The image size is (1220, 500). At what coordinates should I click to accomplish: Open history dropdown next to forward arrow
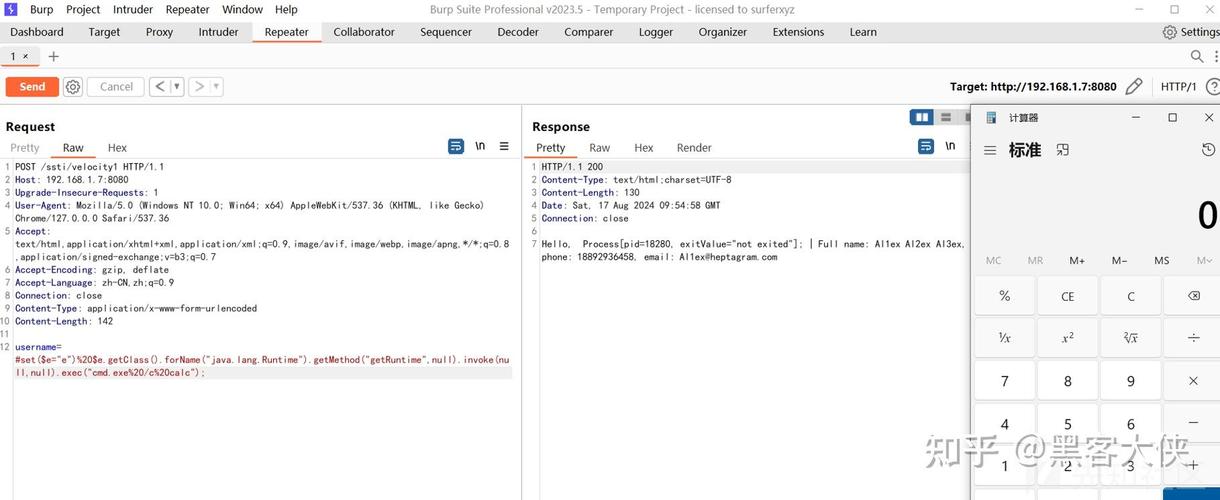coord(216,87)
